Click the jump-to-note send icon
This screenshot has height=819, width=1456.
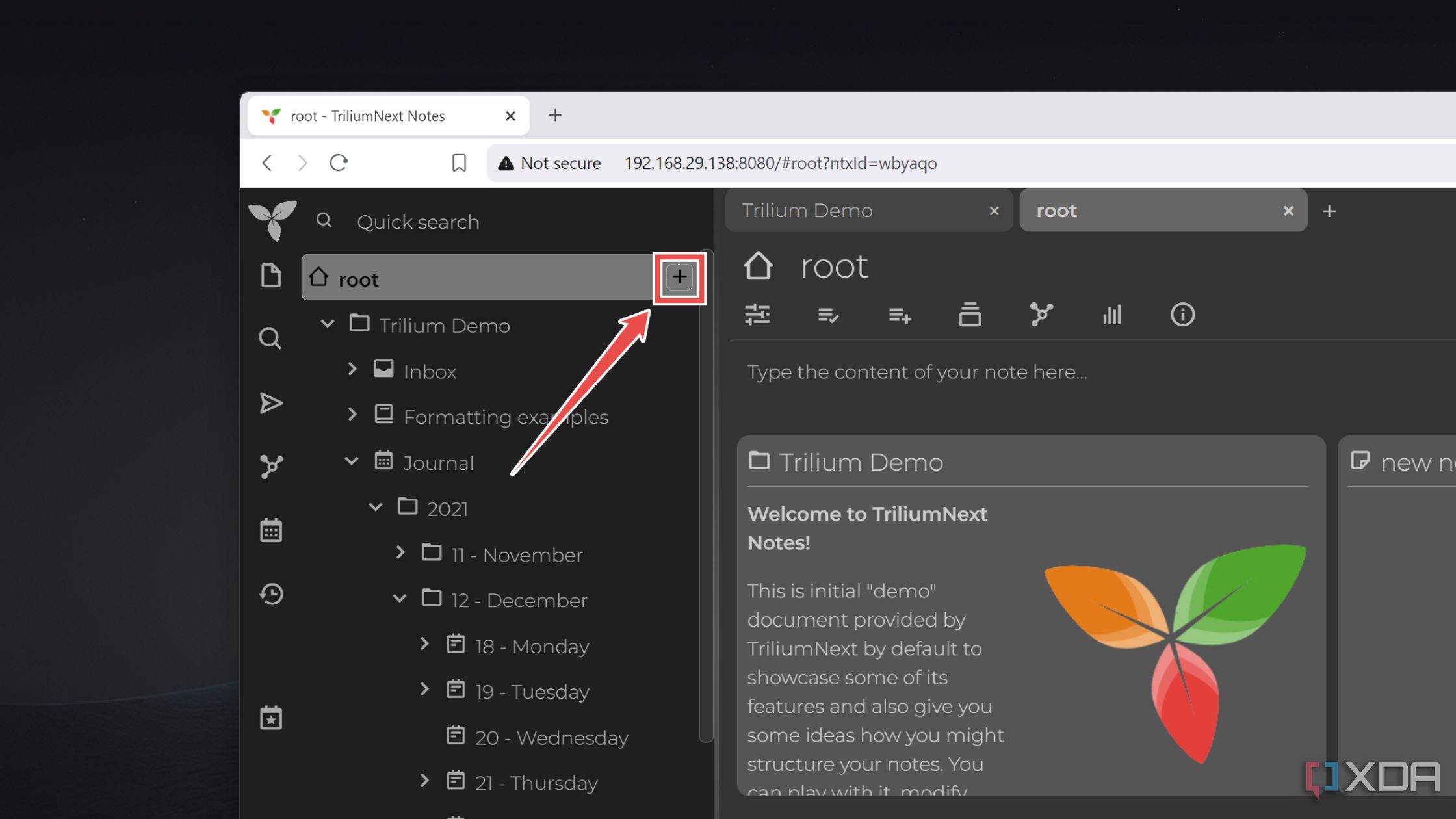[x=271, y=403]
